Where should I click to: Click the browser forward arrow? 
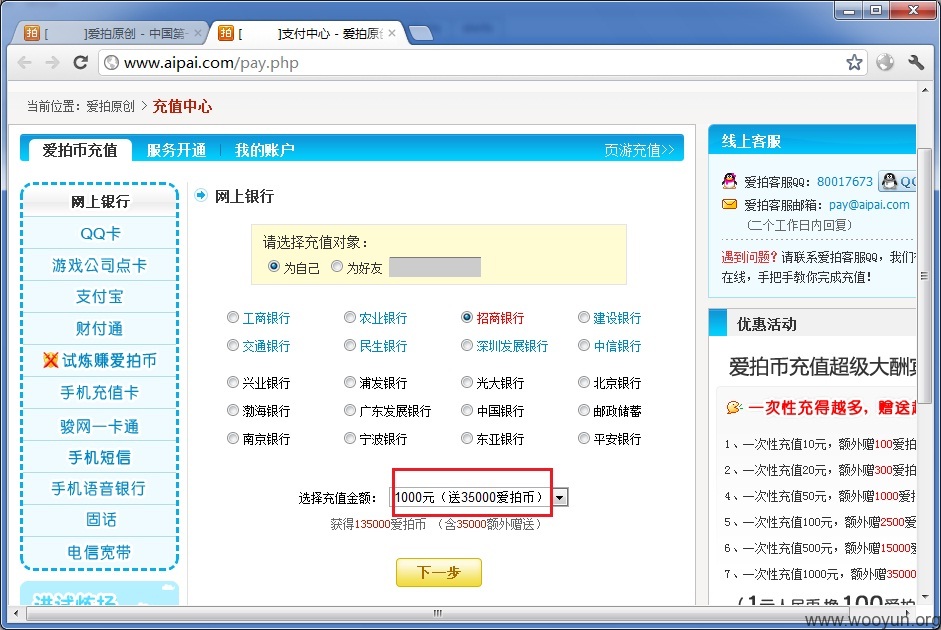53,62
